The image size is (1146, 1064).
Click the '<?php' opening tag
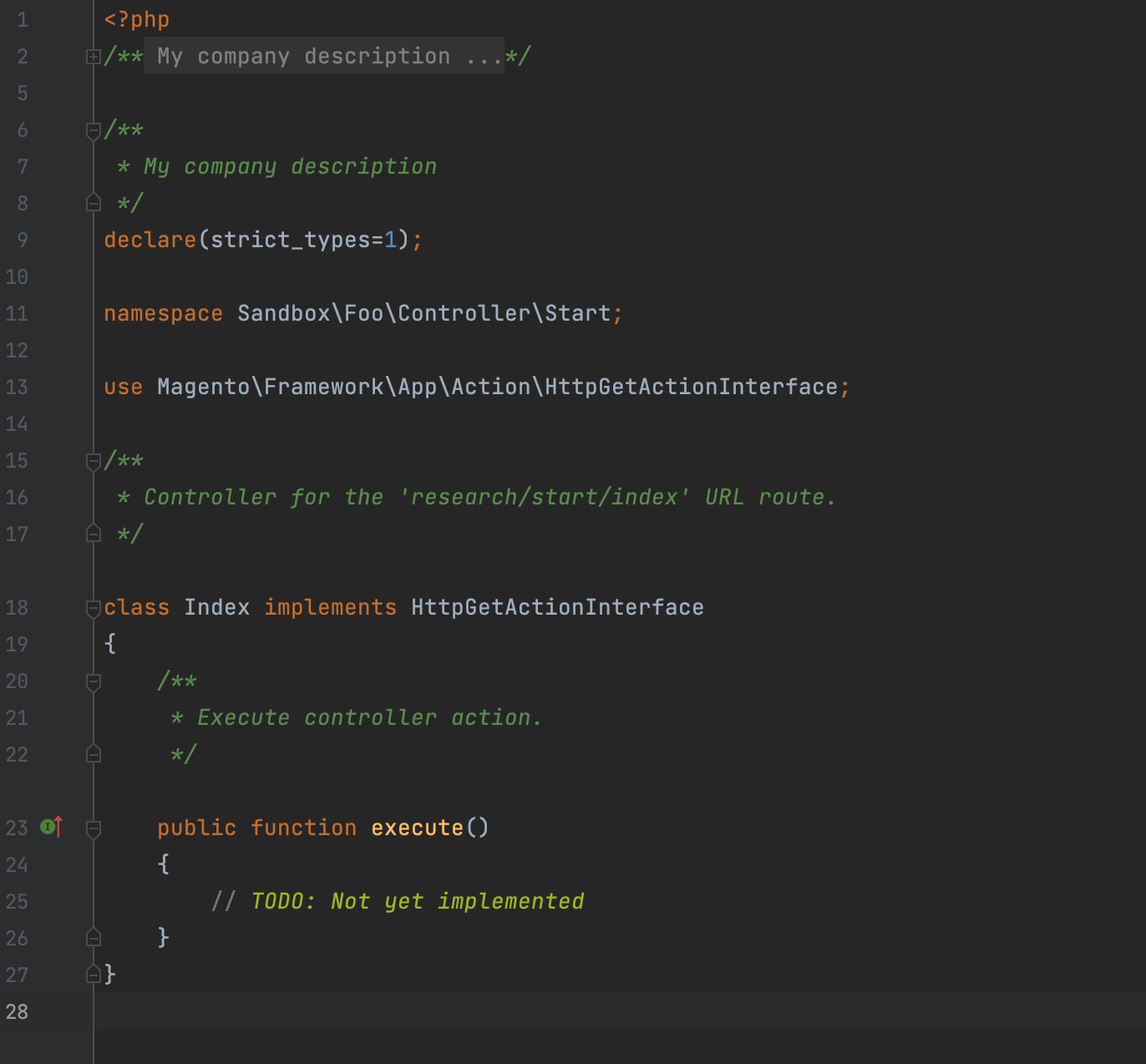point(137,19)
